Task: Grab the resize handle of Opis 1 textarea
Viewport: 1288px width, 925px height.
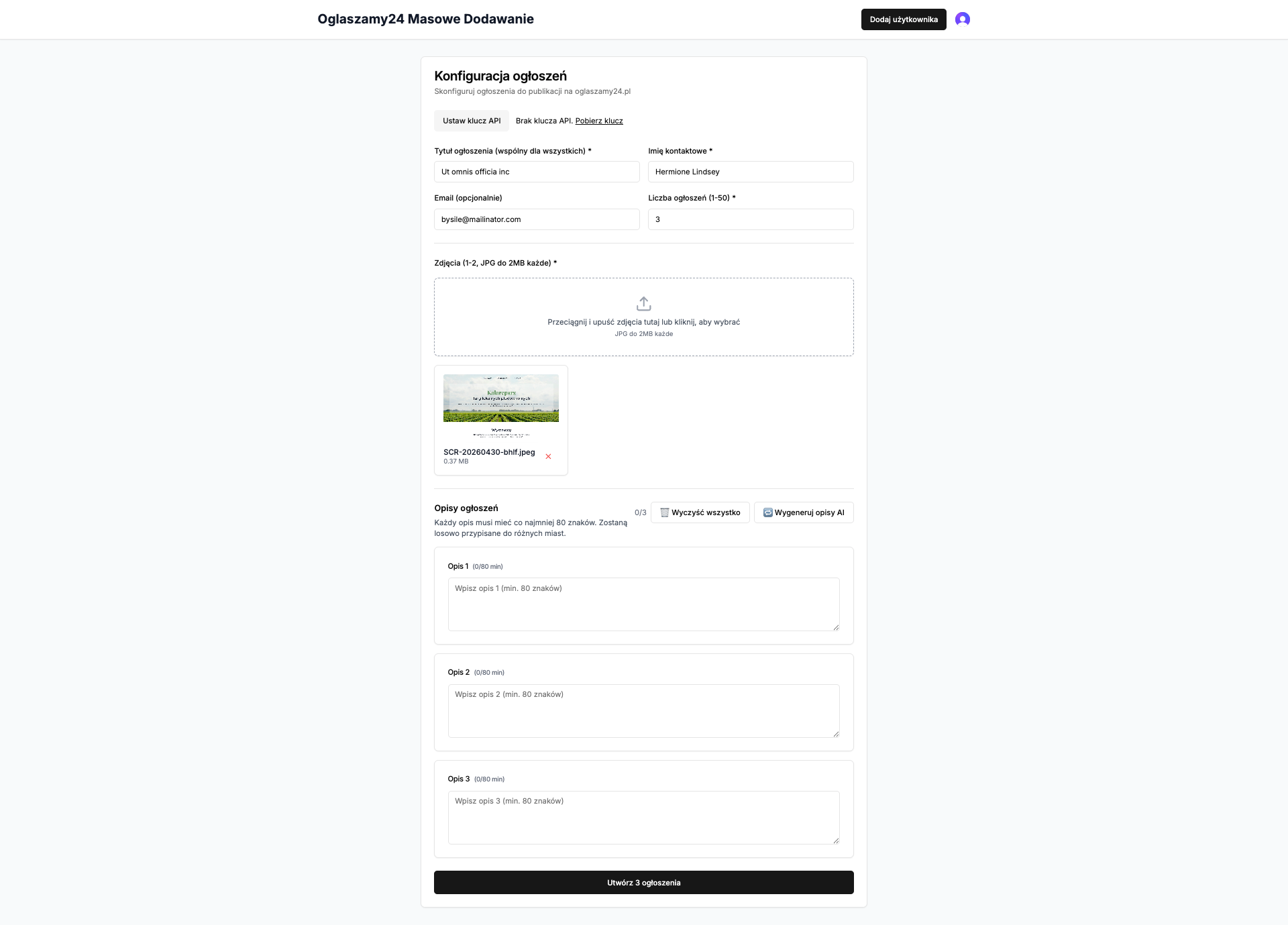Action: (836, 627)
